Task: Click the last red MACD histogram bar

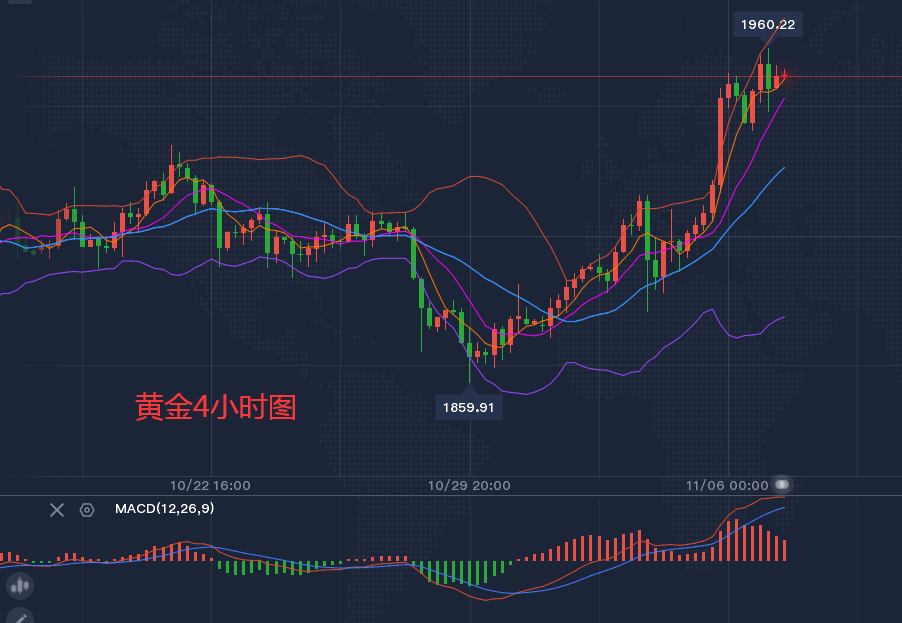Action: pos(785,550)
